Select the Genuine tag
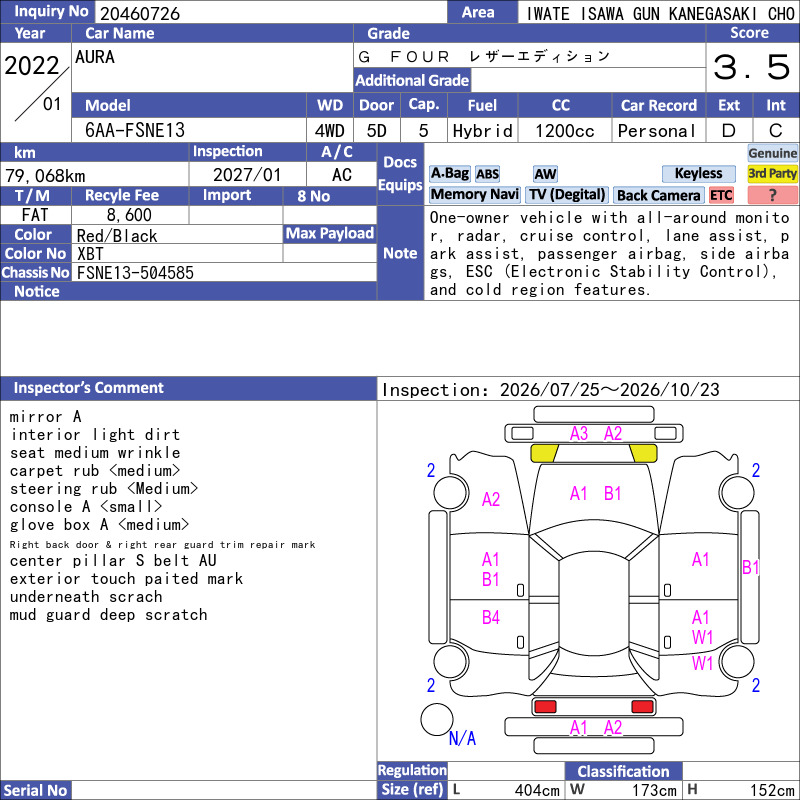 pyautogui.click(x=772, y=153)
